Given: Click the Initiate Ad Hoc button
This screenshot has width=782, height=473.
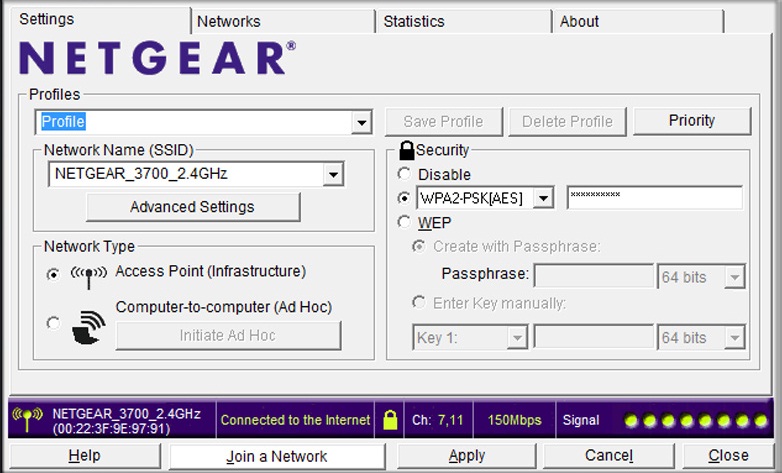Looking at the screenshot, I should click(228, 335).
